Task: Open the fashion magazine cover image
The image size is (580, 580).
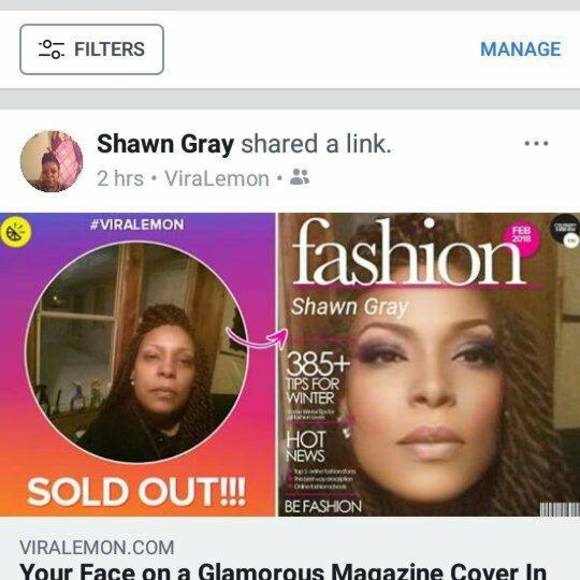Action: coord(429,364)
